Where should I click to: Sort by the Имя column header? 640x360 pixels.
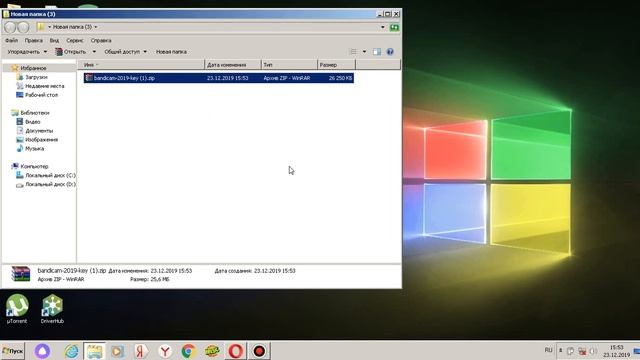tap(141, 64)
